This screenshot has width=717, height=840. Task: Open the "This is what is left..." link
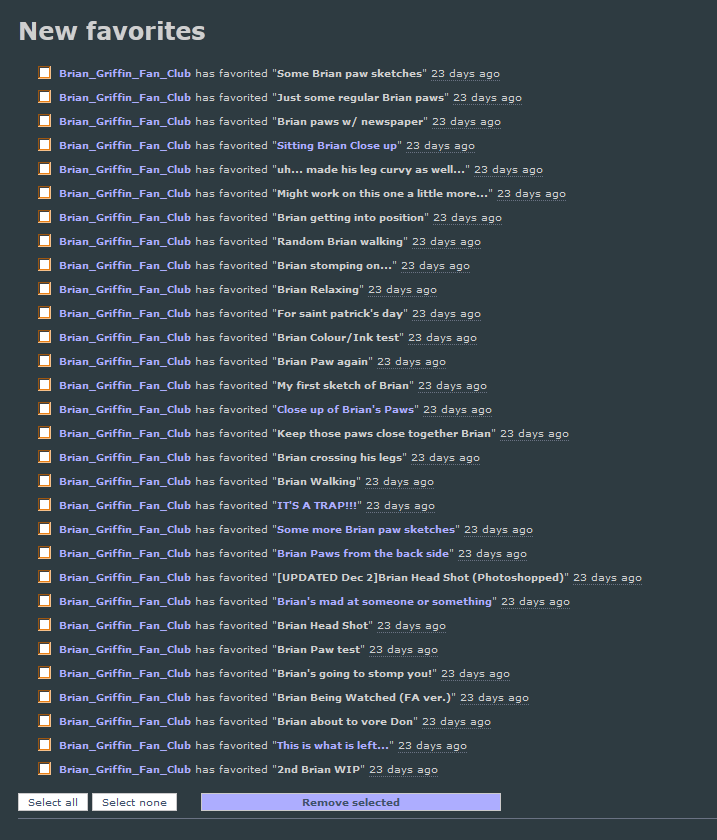[x=333, y=745]
